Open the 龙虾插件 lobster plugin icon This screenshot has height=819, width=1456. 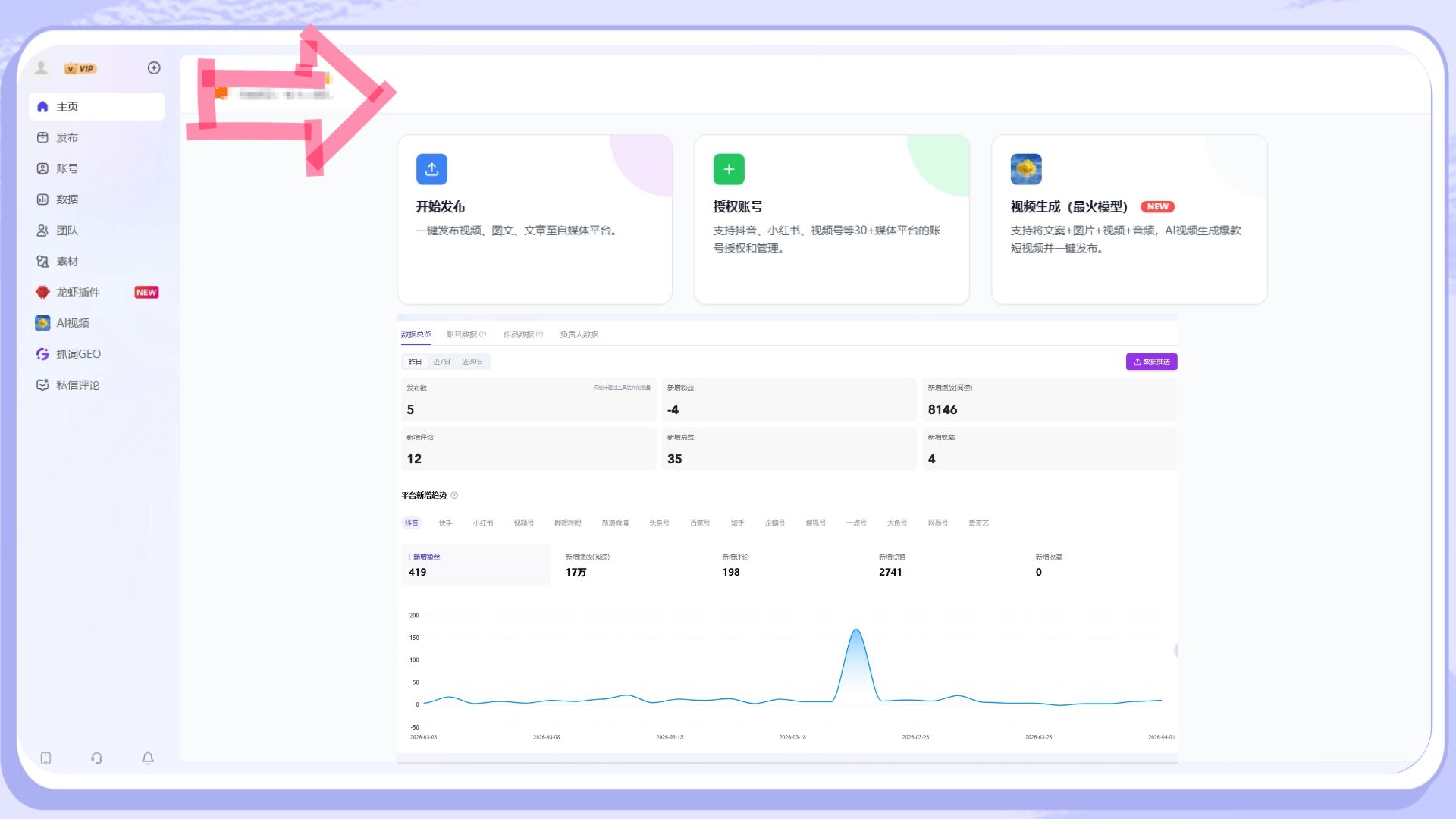[42, 292]
